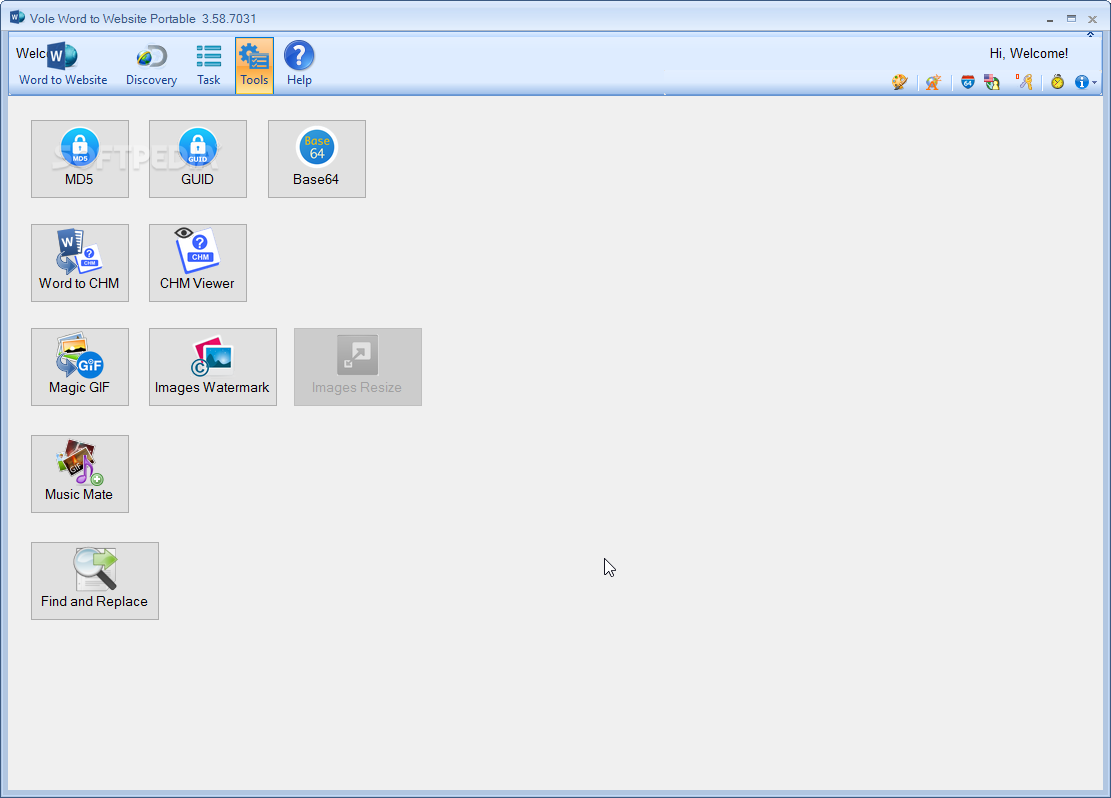This screenshot has width=1111, height=798.
Task: Launch the CHM Viewer tool
Action: pos(198,263)
